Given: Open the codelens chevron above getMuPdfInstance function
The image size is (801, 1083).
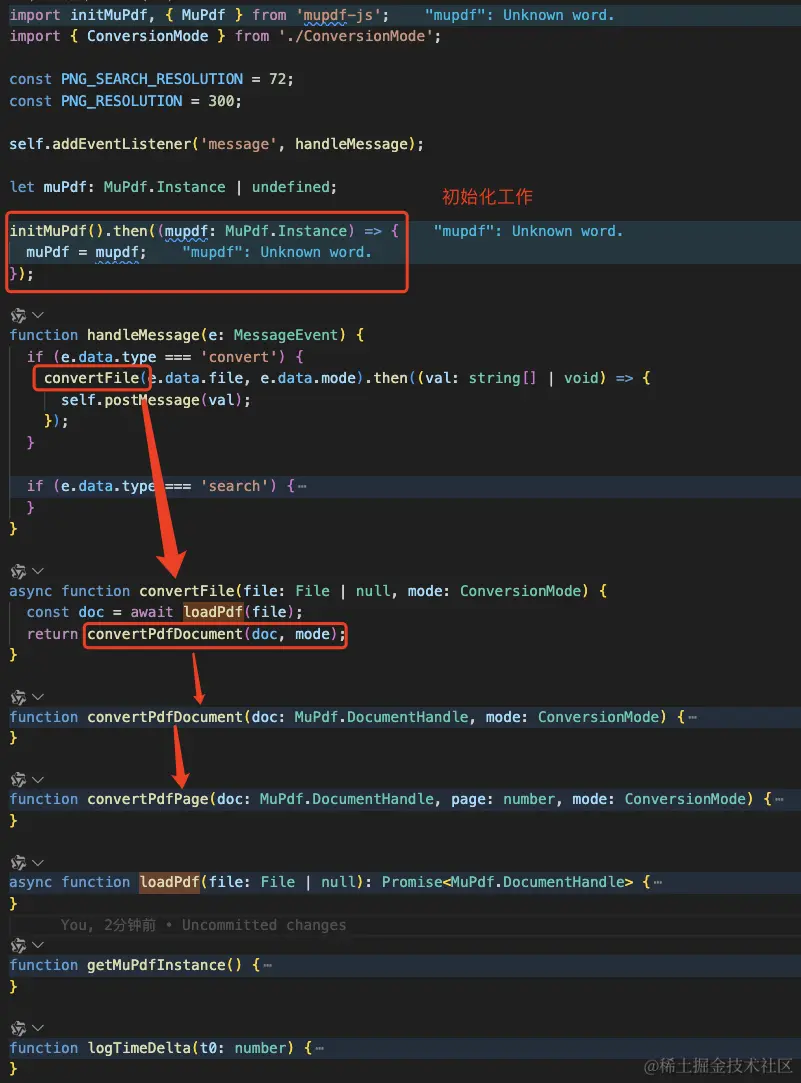Looking at the screenshot, I should pyautogui.click(x=38, y=945).
